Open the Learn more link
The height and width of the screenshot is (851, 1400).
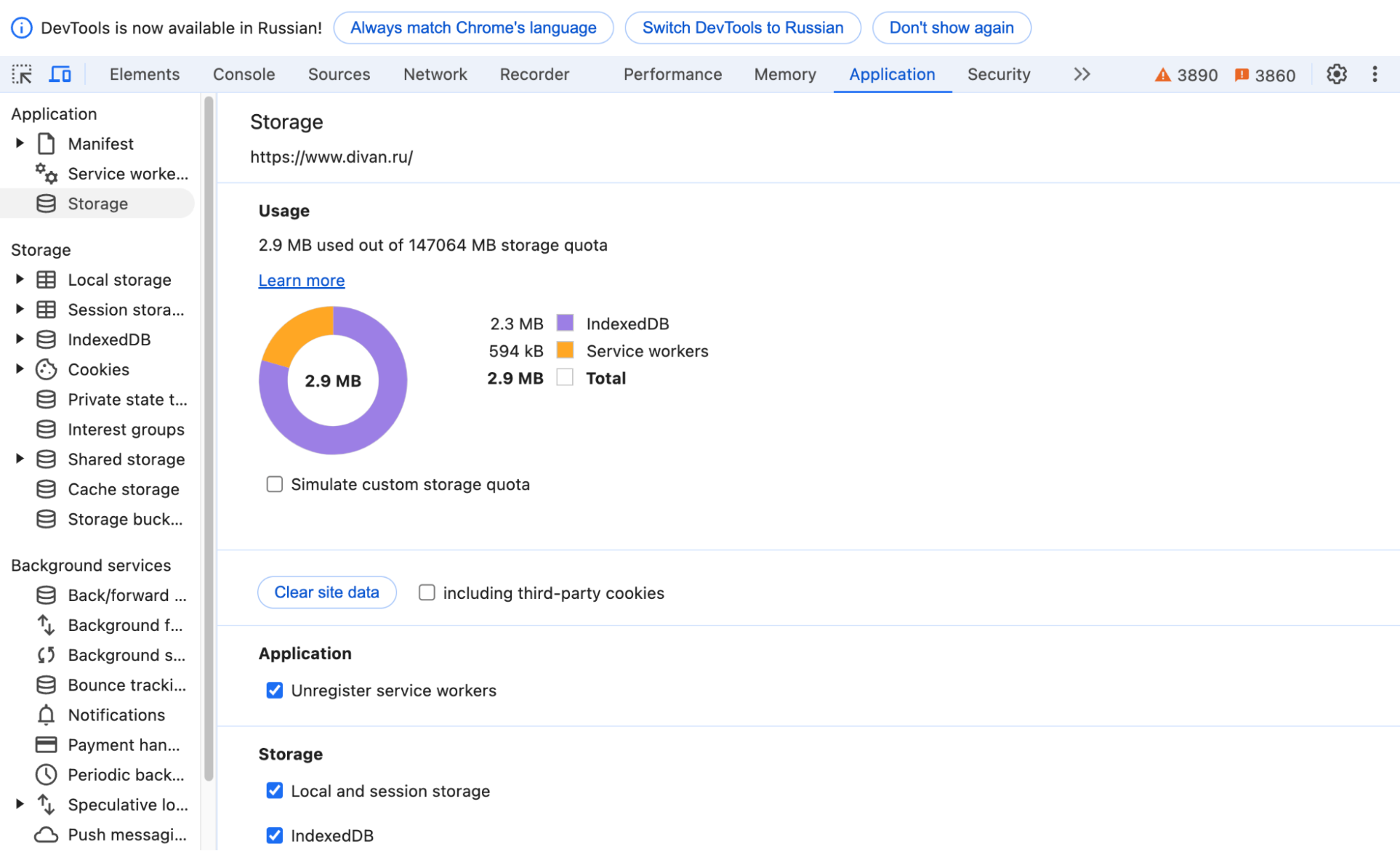tap(301, 280)
